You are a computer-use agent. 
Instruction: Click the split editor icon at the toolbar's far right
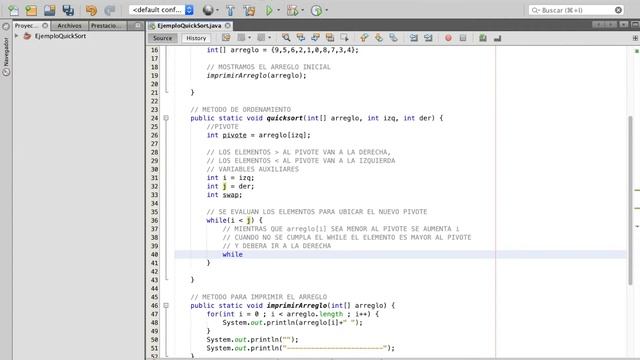[x=635, y=38]
